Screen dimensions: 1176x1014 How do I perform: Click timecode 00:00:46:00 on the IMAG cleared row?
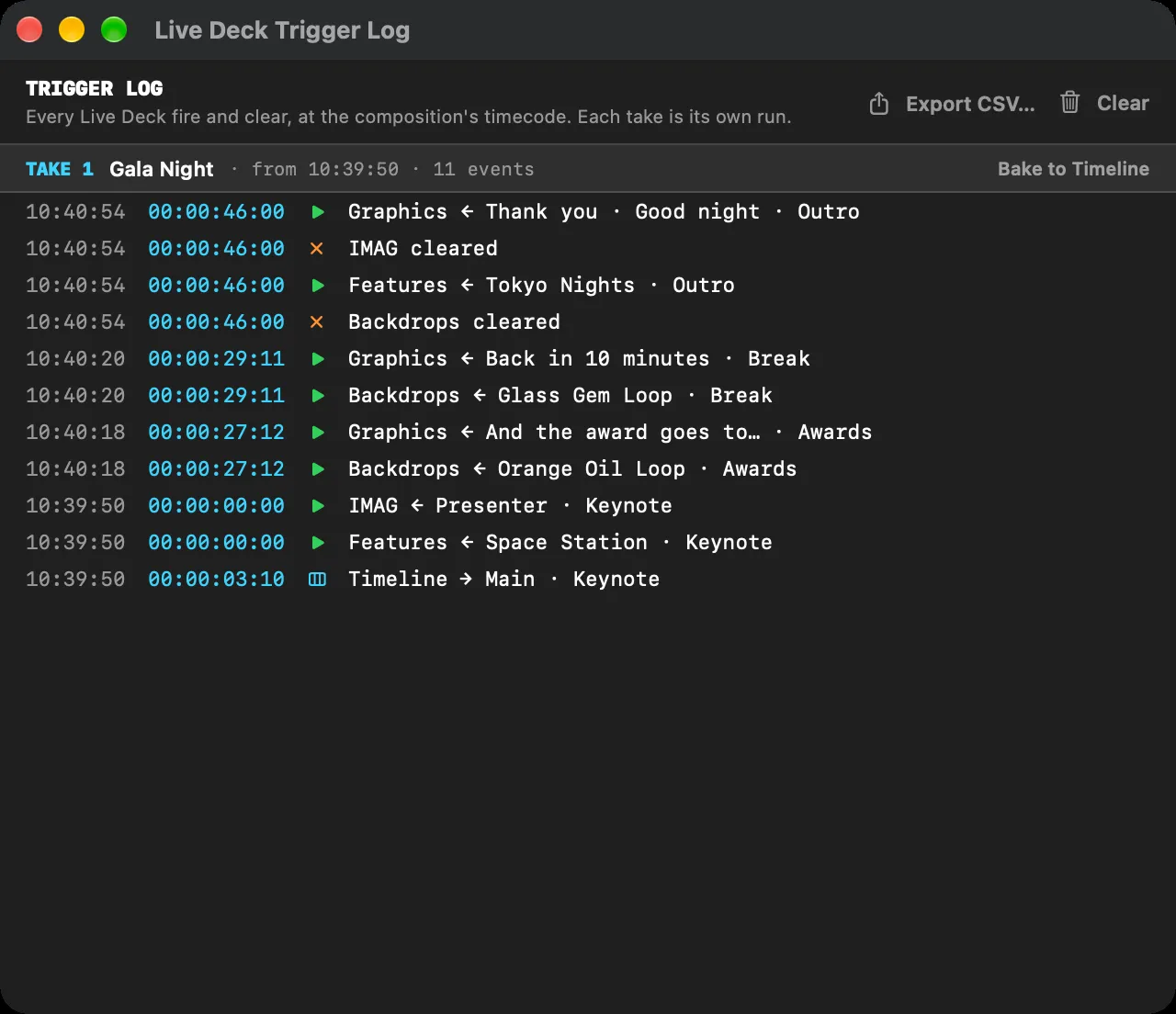tap(216, 249)
